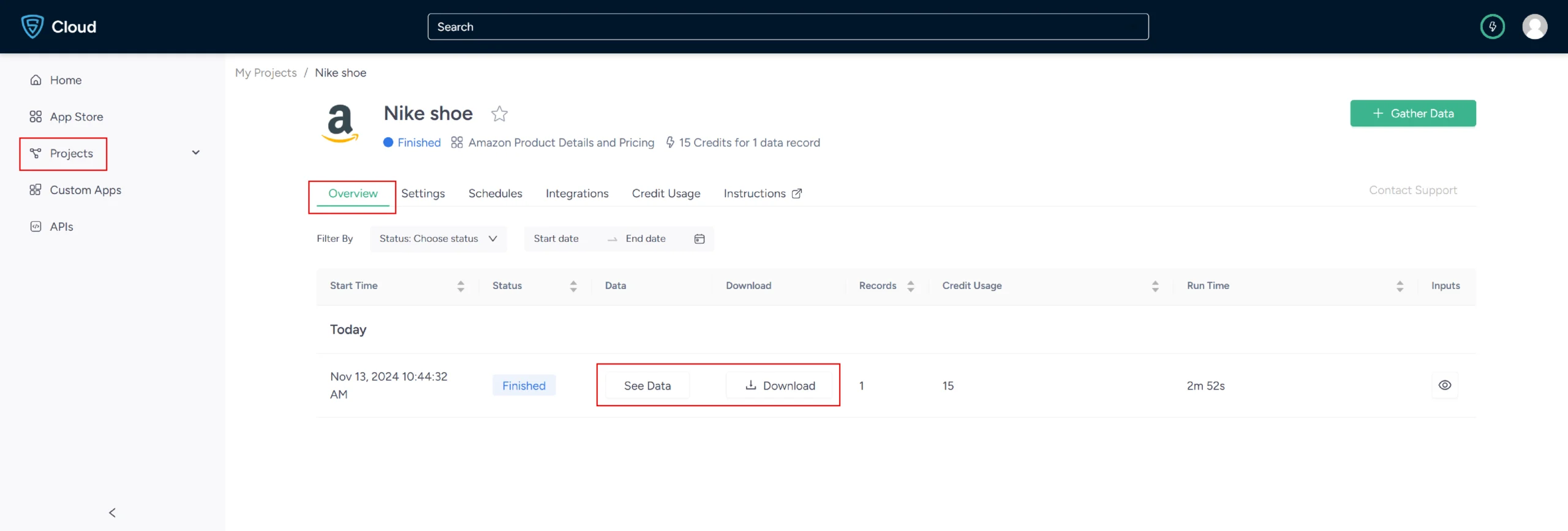The image size is (1568, 531).
Task: Click the Gather Data button
Action: 1412,113
